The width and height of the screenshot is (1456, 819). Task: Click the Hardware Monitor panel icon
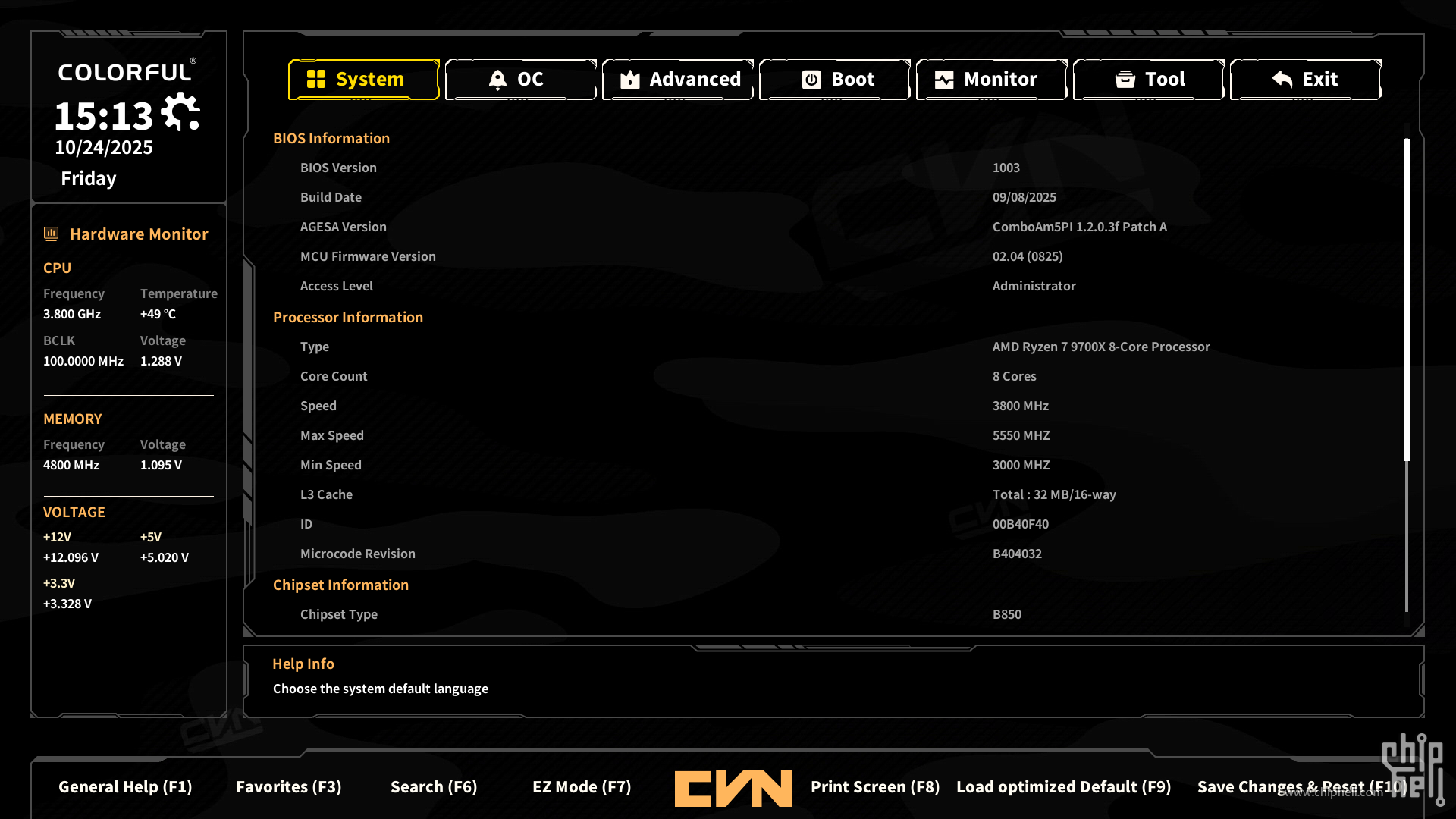click(52, 234)
